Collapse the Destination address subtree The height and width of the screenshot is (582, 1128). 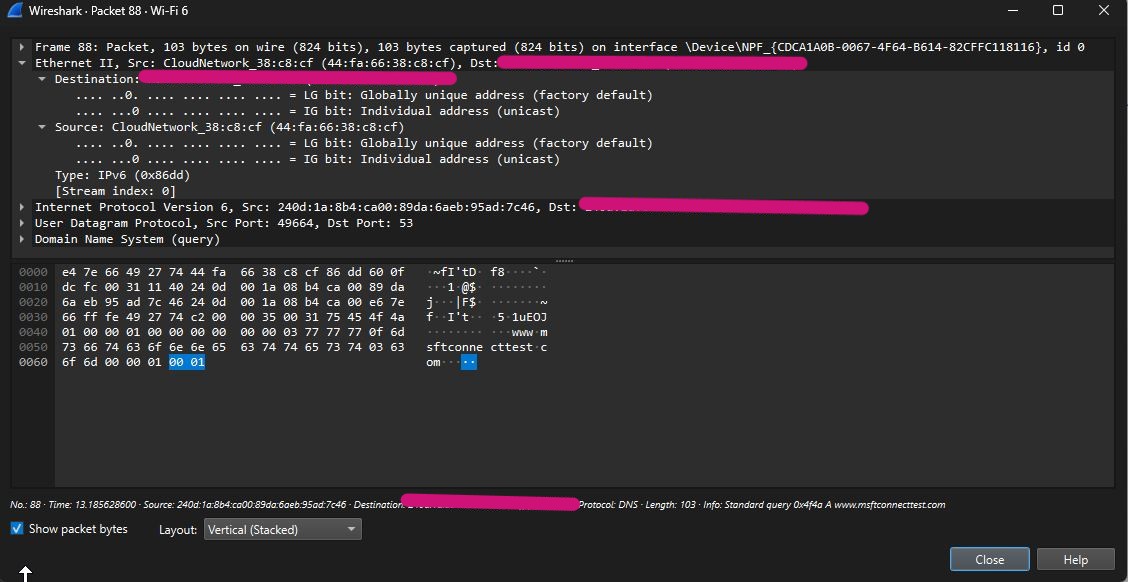tap(43, 79)
